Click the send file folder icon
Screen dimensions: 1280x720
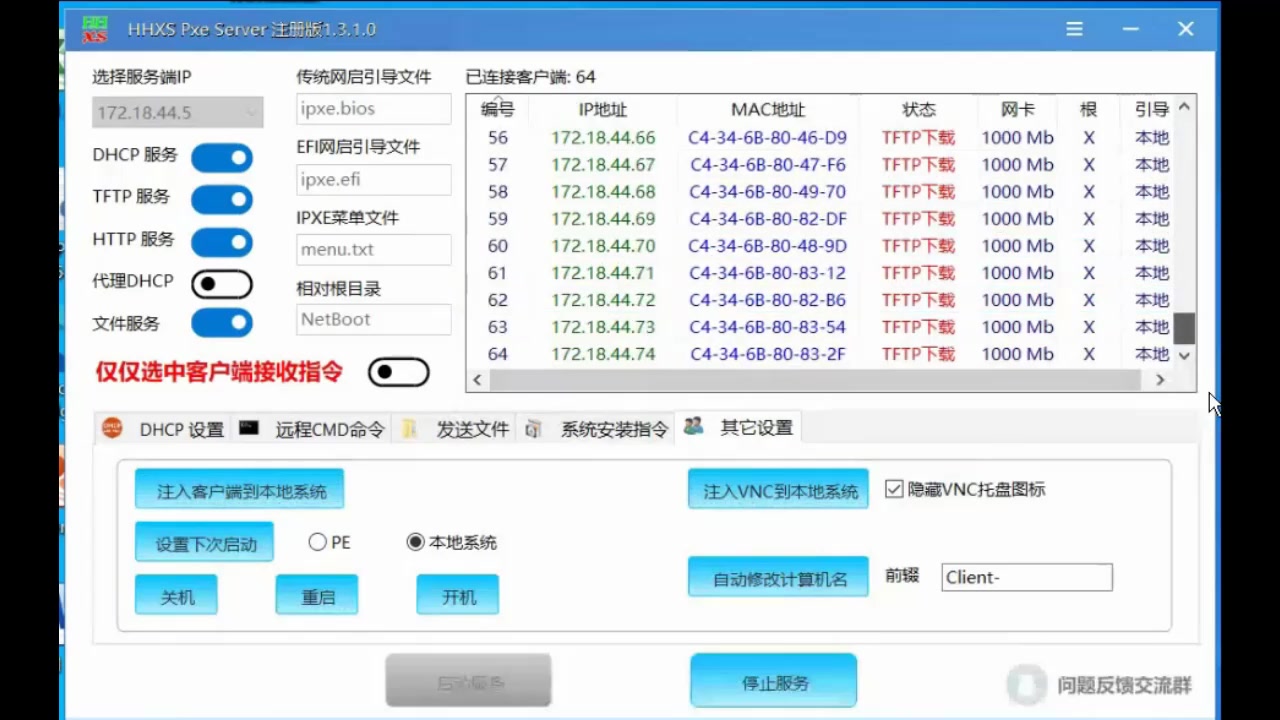409,429
